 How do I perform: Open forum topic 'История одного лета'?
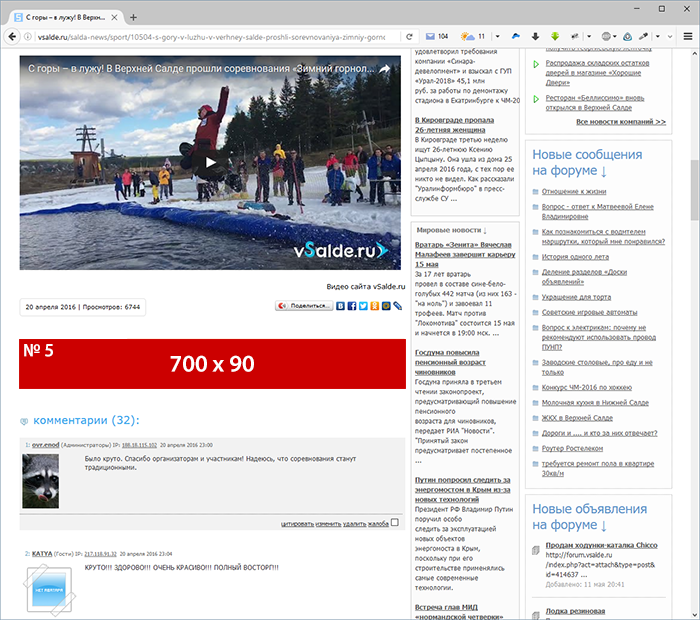(575, 257)
